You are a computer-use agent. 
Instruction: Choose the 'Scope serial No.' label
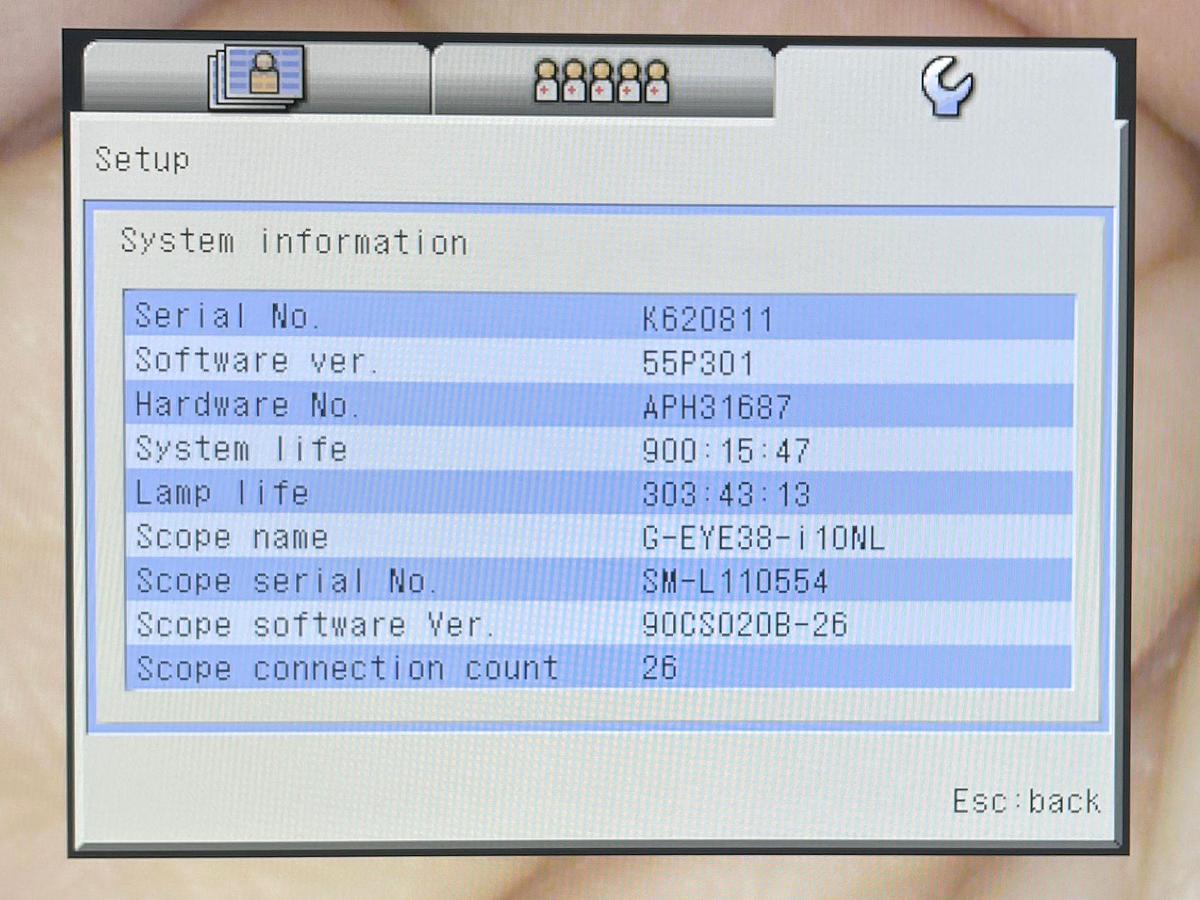286,581
